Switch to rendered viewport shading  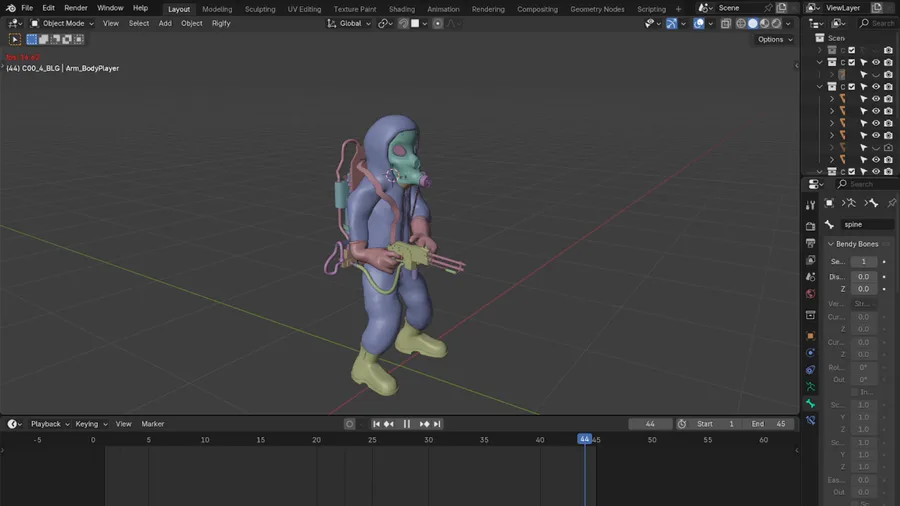point(776,24)
